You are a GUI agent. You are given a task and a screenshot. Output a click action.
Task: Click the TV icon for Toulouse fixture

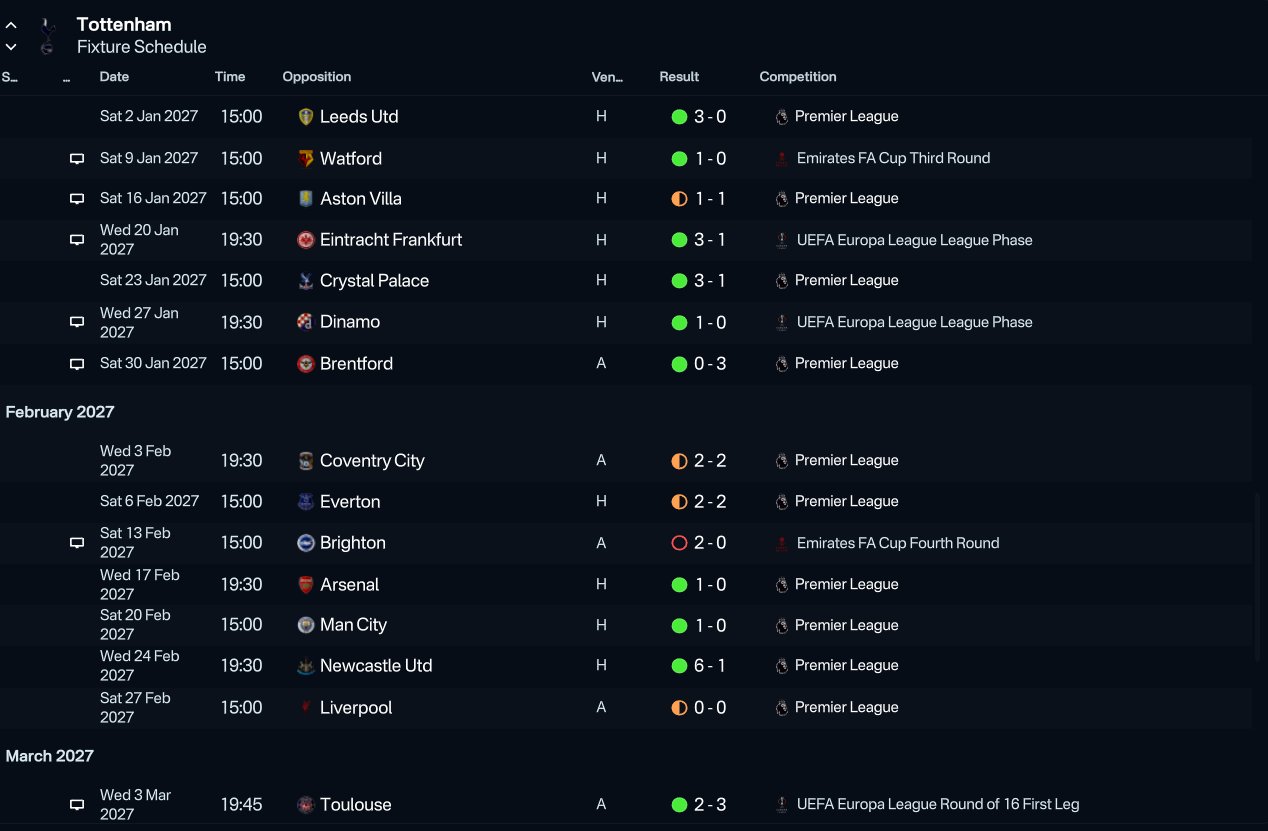pyautogui.click(x=77, y=805)
